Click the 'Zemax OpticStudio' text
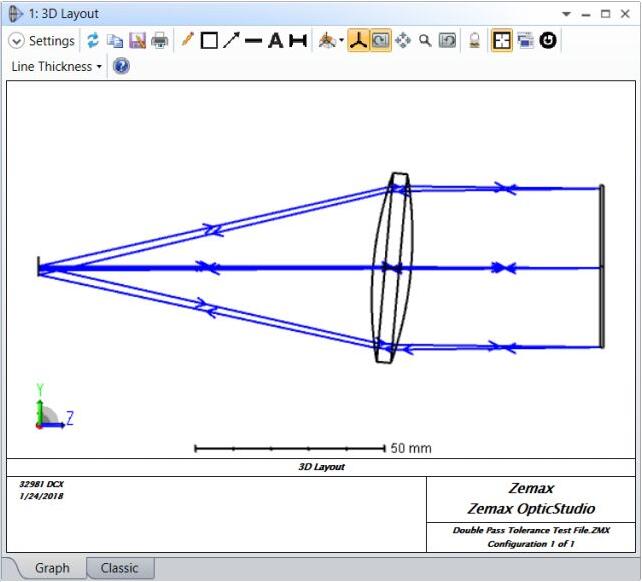This screenshot has height=582, width=642. click(x=531, y=508)
